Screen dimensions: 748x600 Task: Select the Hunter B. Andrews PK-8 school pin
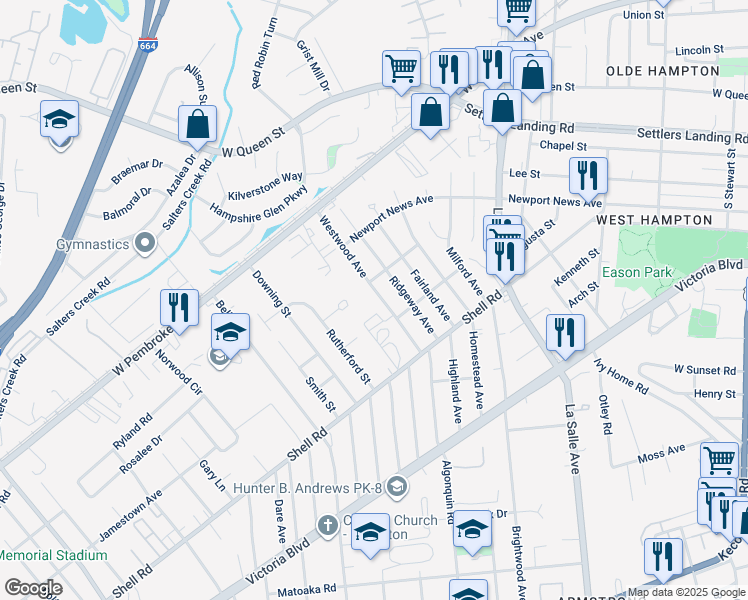(397, 487)
